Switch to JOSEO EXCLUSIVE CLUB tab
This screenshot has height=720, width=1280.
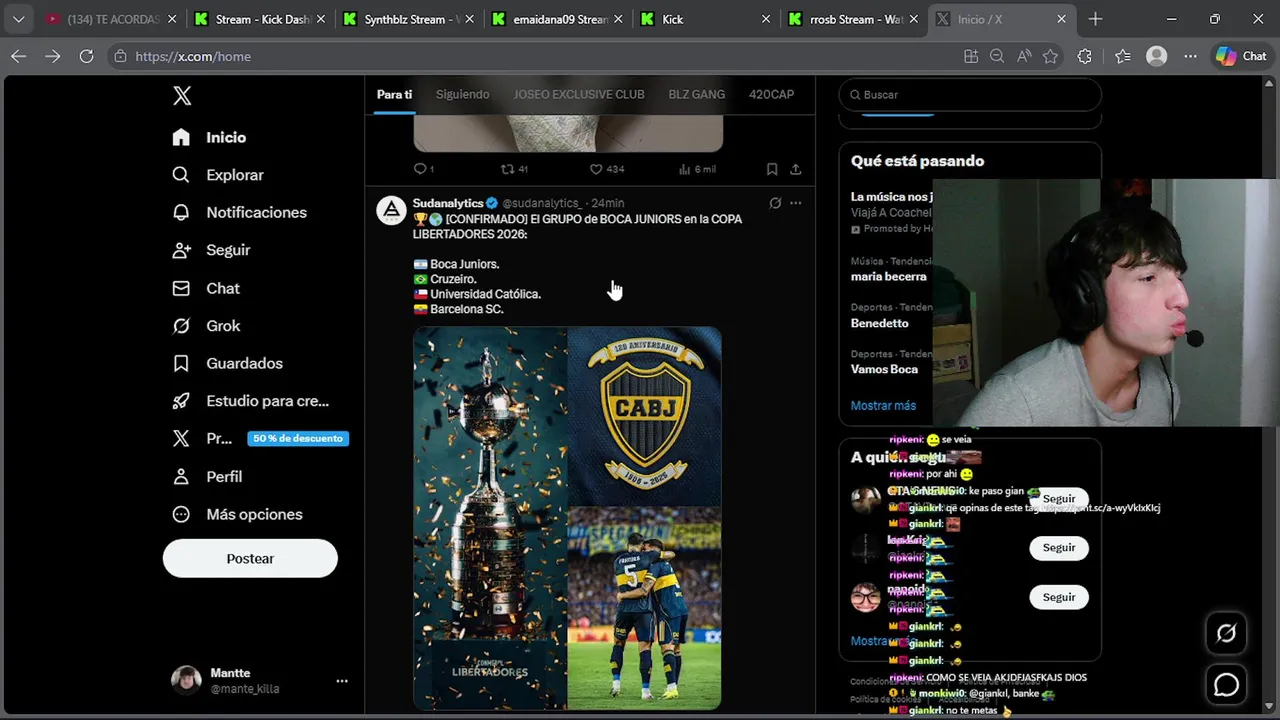tap(579, 94)
